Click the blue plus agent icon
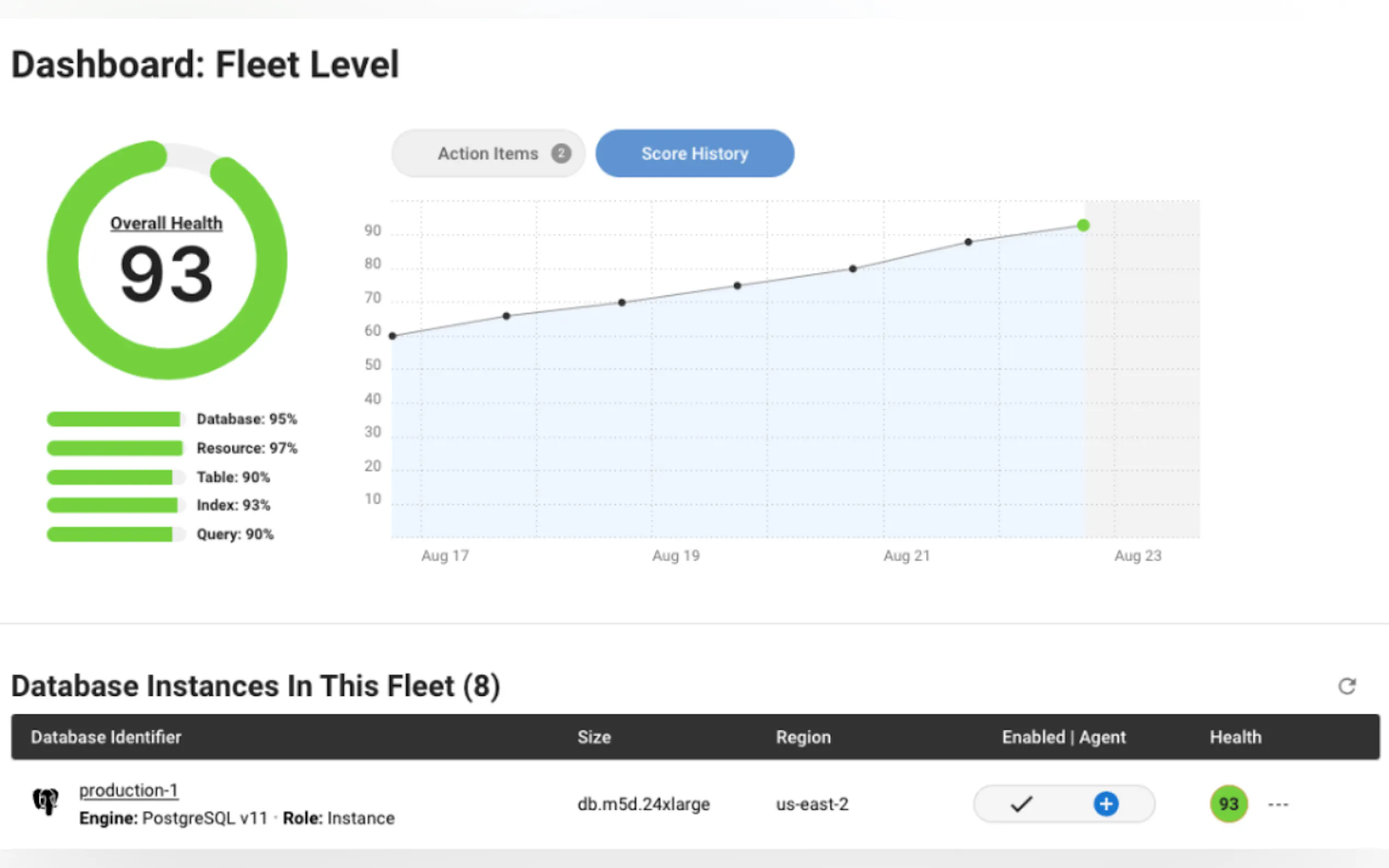Image resolution: width=1389 pixels, height=868 pixels. 1105,804
